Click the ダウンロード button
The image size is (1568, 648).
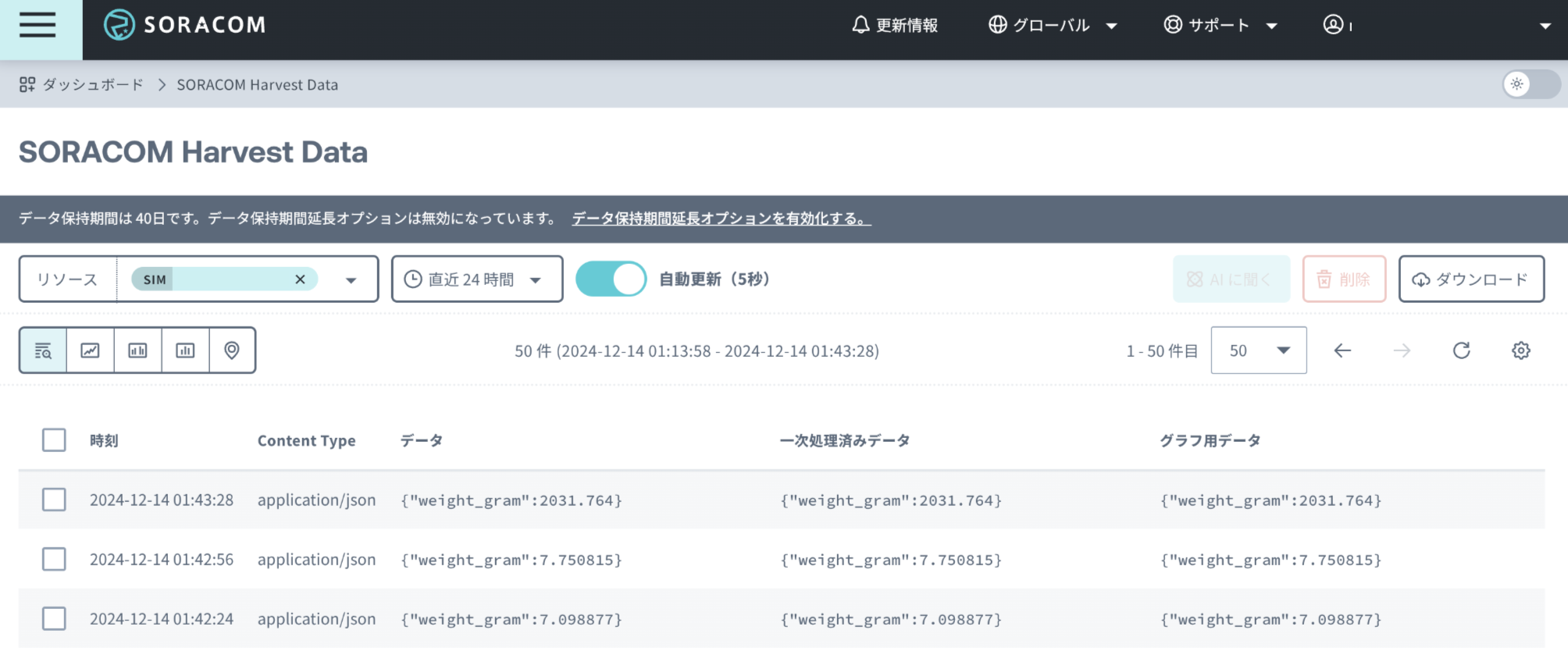1471,279
